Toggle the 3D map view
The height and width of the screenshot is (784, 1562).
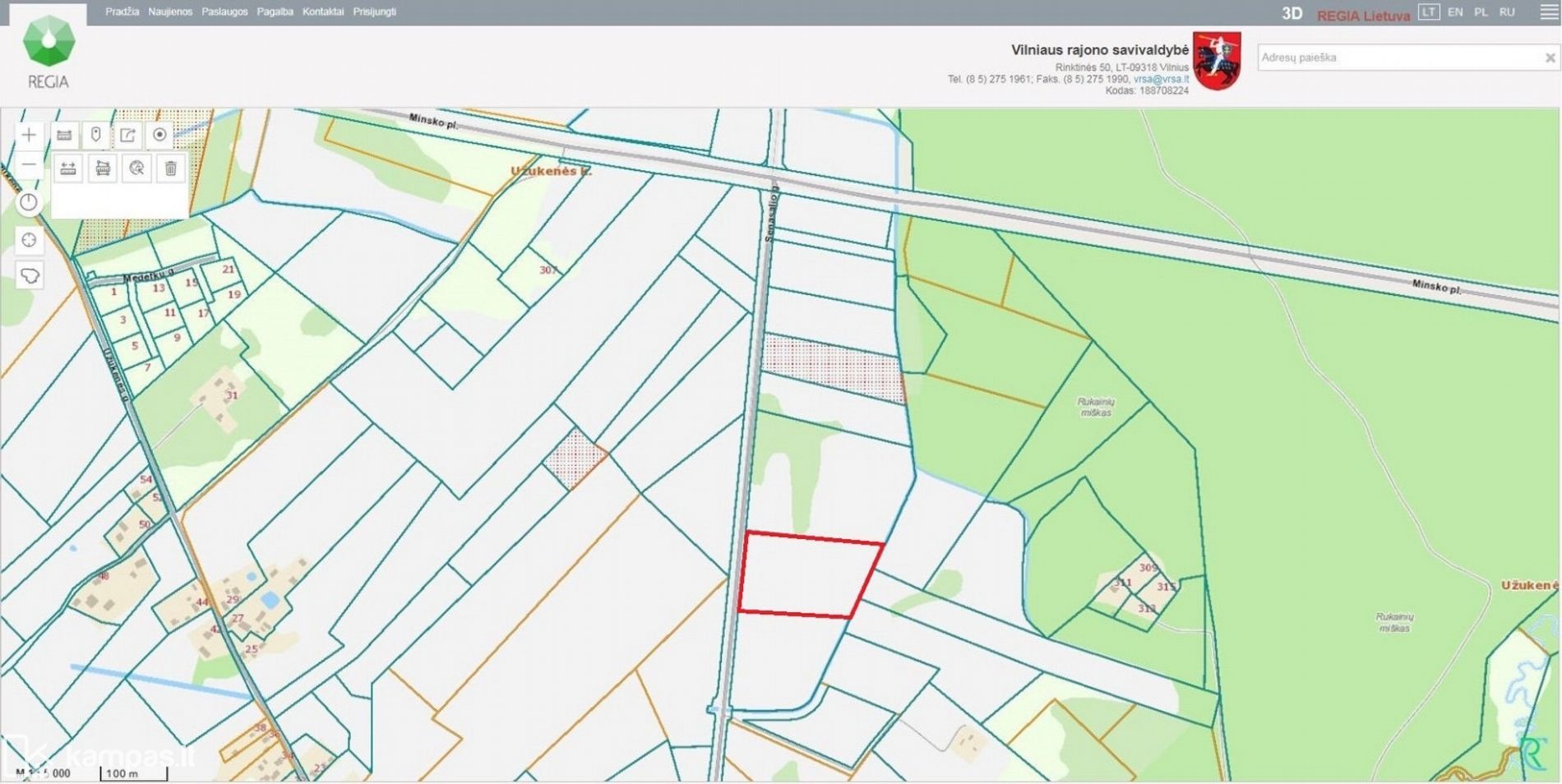tap(1292, 13)
